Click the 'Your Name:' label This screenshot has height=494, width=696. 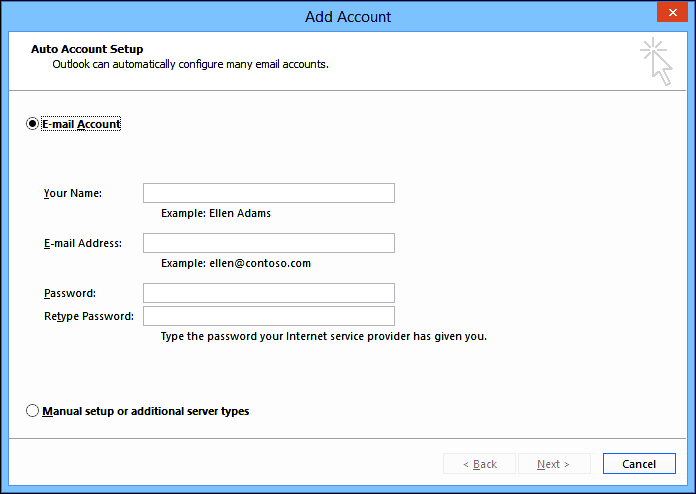point(73,194)
